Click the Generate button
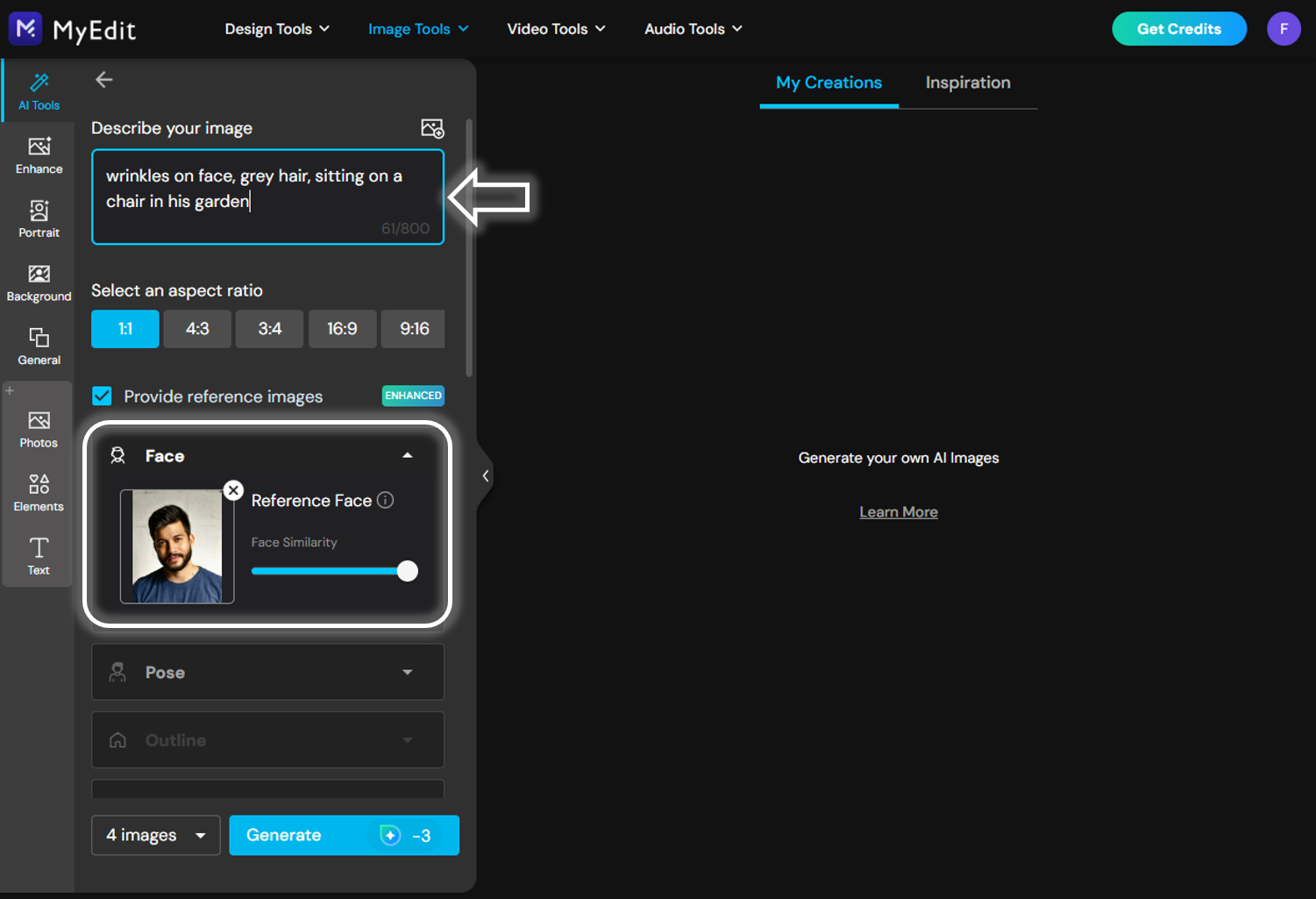The height and width of the screenshot is (899, 1316). coord(344,835)
